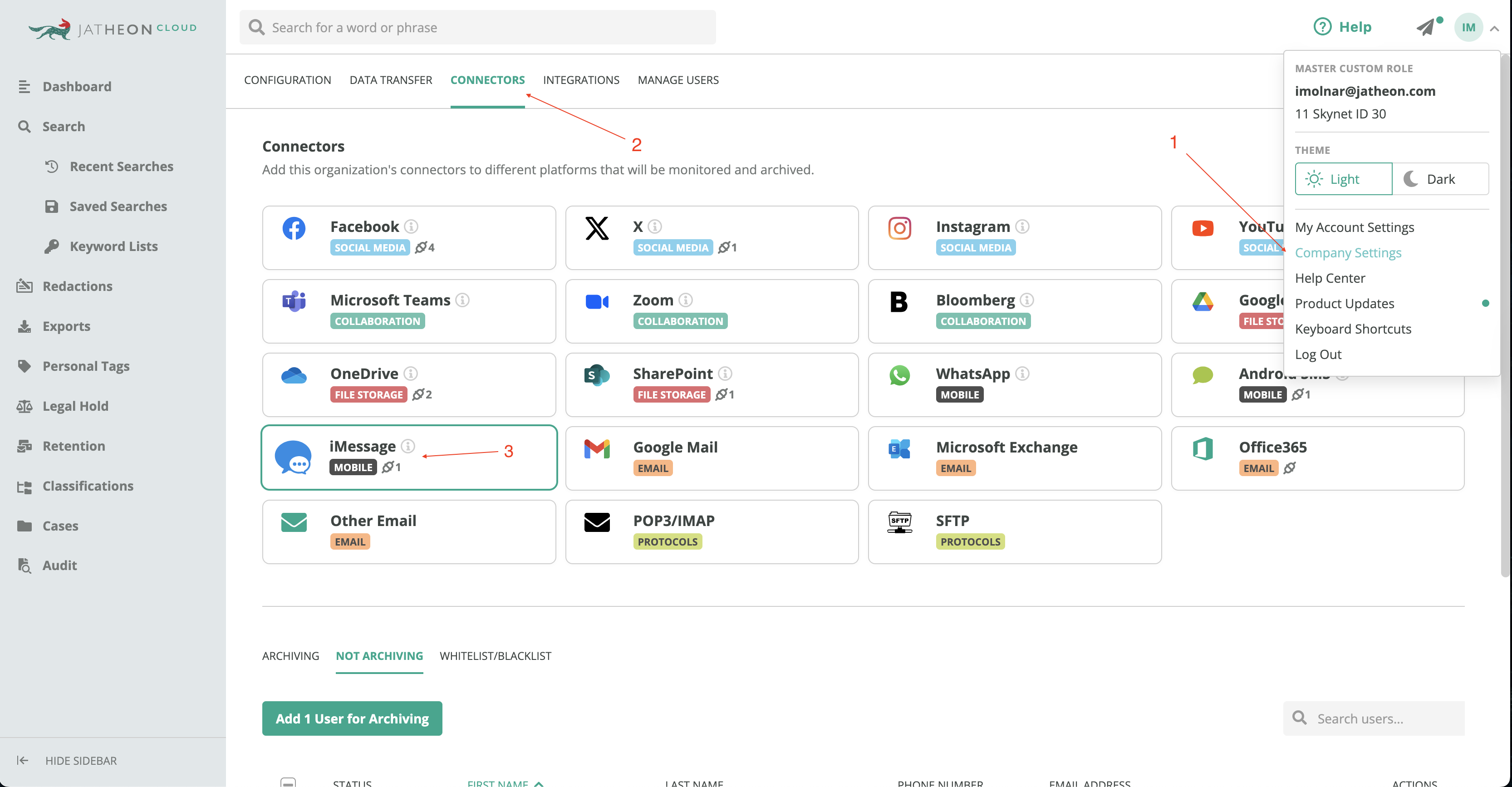Open Product Updates

(1344, 304)
